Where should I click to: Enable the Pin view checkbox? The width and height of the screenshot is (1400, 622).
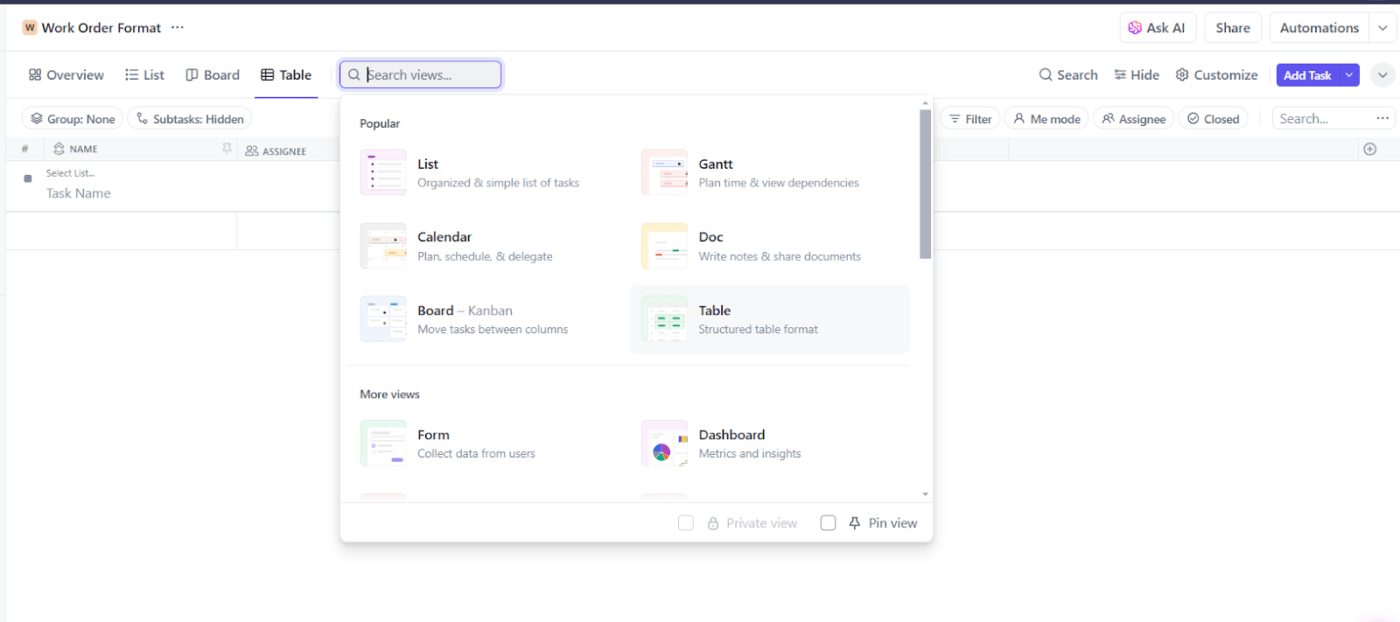[x=828, y=523]
